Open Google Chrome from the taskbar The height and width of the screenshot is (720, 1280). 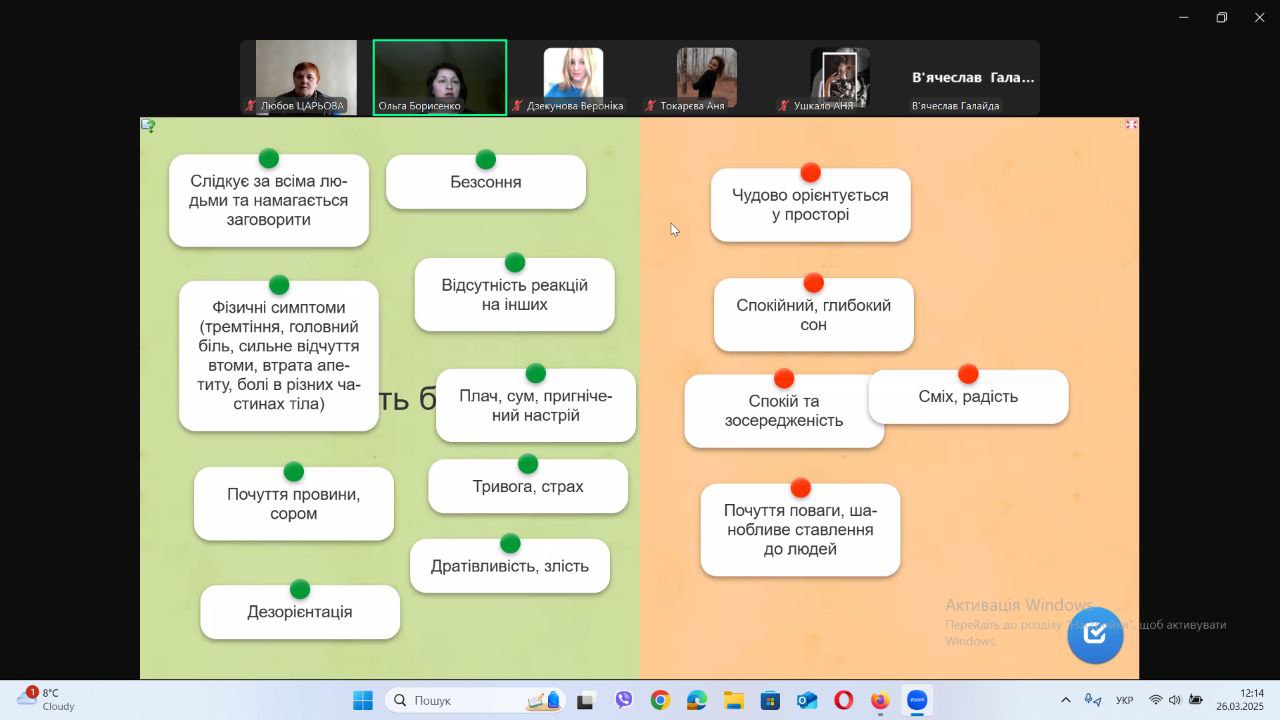tap(660, 700)
